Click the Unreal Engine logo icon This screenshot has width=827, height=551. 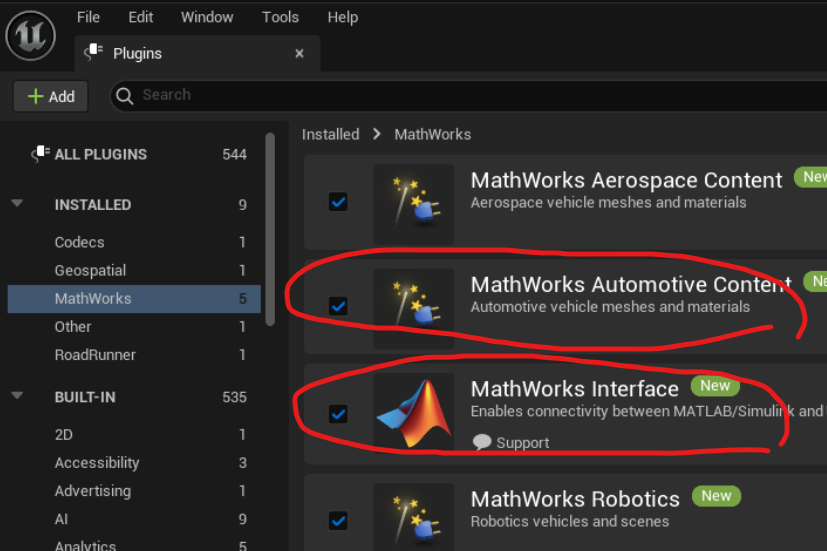click(x=31, y=36)
